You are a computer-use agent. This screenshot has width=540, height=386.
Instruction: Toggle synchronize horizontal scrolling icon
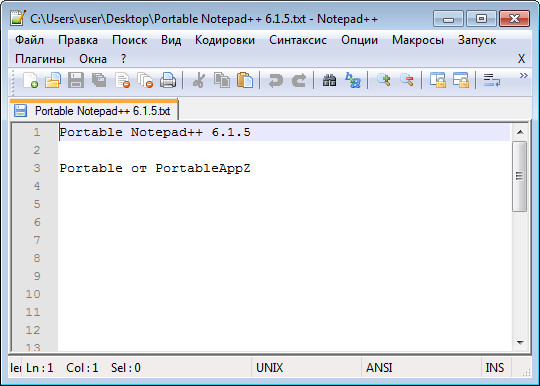(x=461, y=81)
